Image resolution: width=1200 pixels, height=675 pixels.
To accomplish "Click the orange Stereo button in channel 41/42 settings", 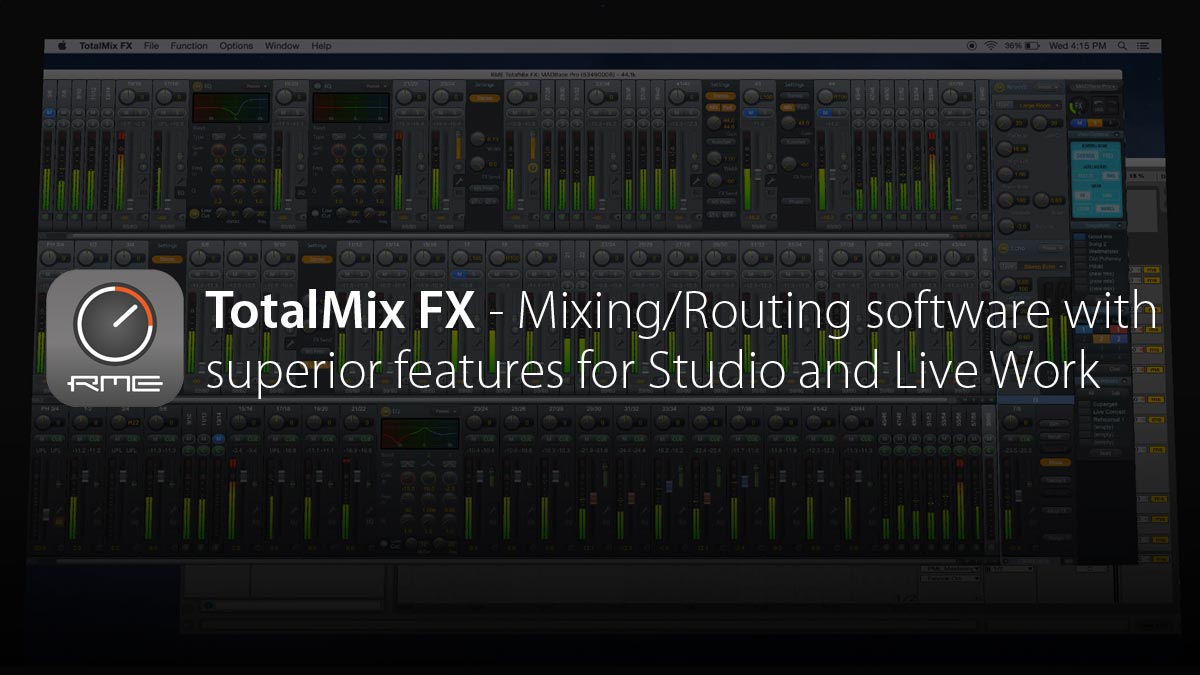I will tap(718, 97).
